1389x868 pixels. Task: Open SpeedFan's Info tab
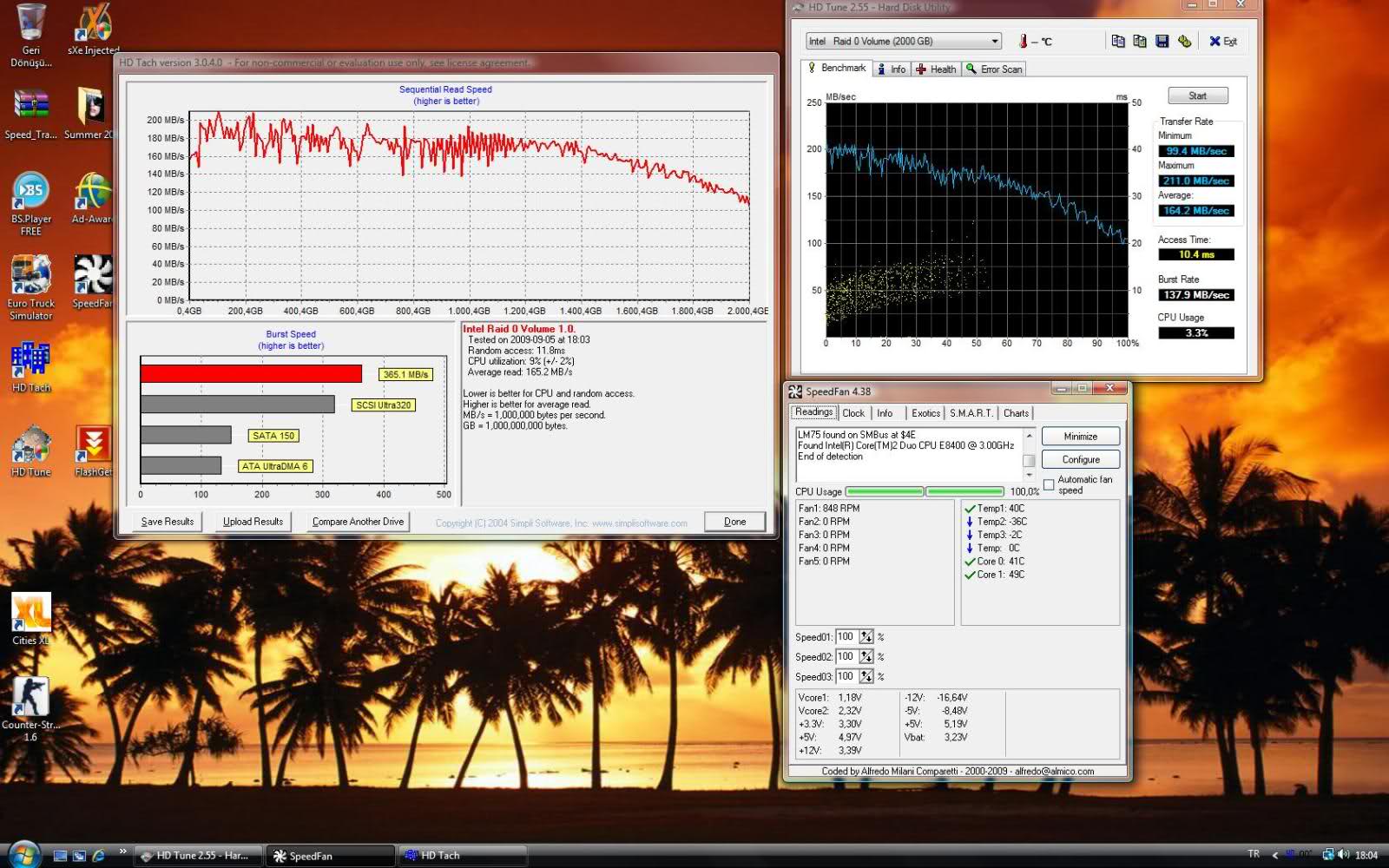pyautogui.click(x=885, y=413)
